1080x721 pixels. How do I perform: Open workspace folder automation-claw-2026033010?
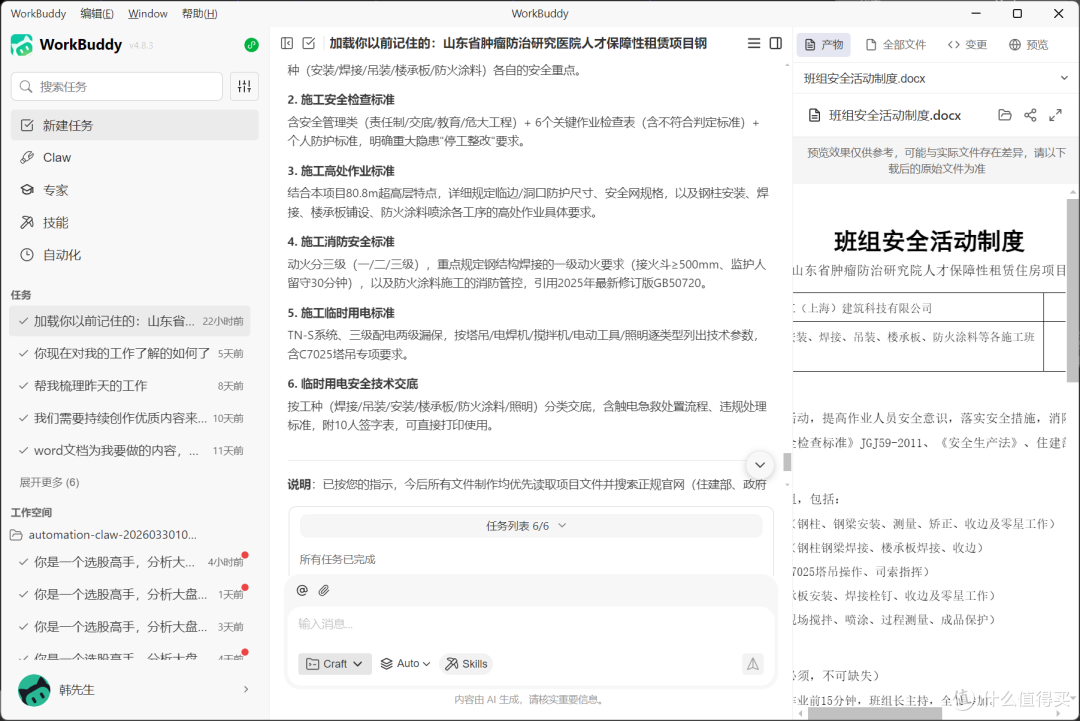point(105,534)
